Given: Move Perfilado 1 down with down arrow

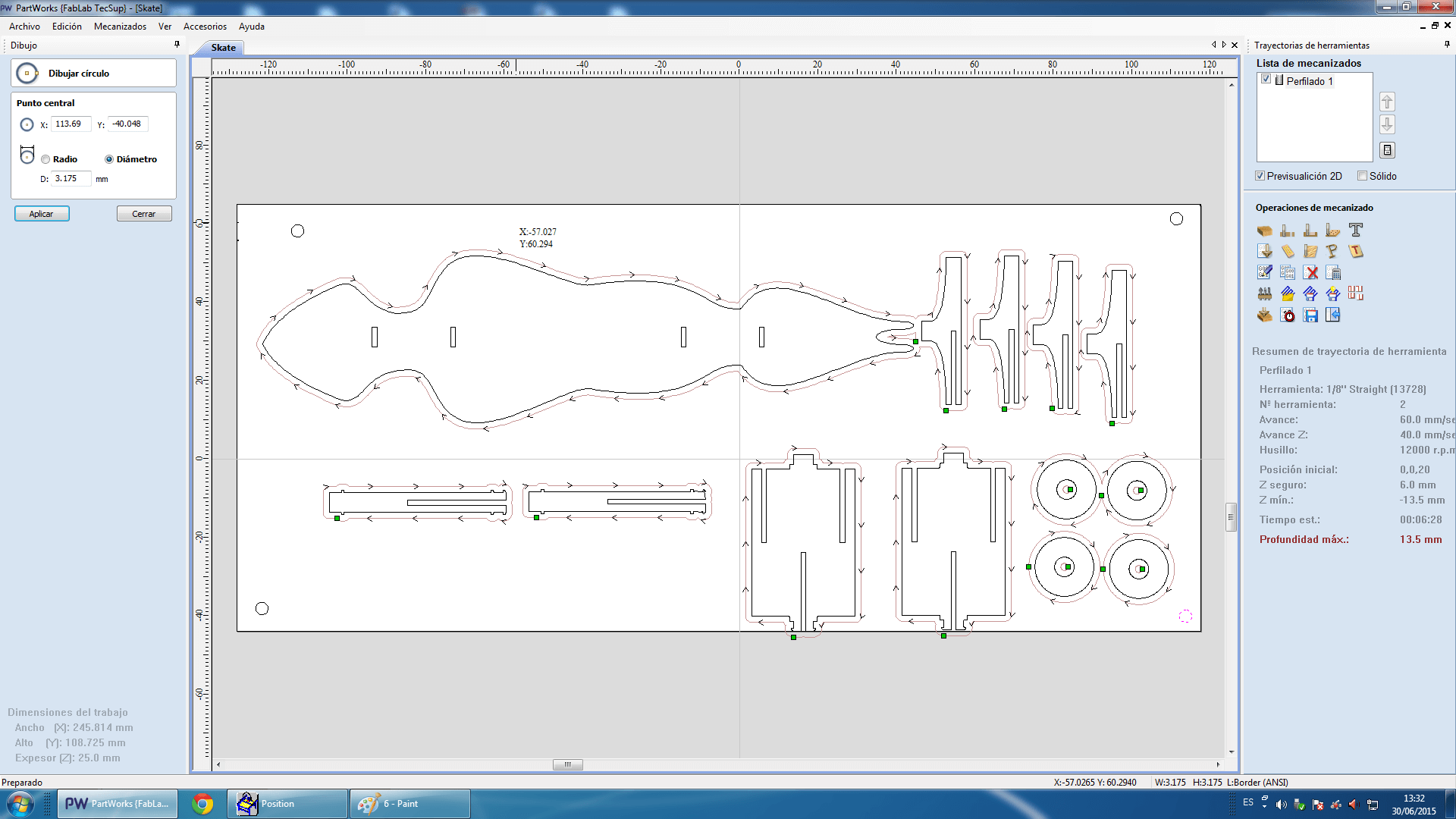Looking at the screenshot, I should click(1387, 124).
